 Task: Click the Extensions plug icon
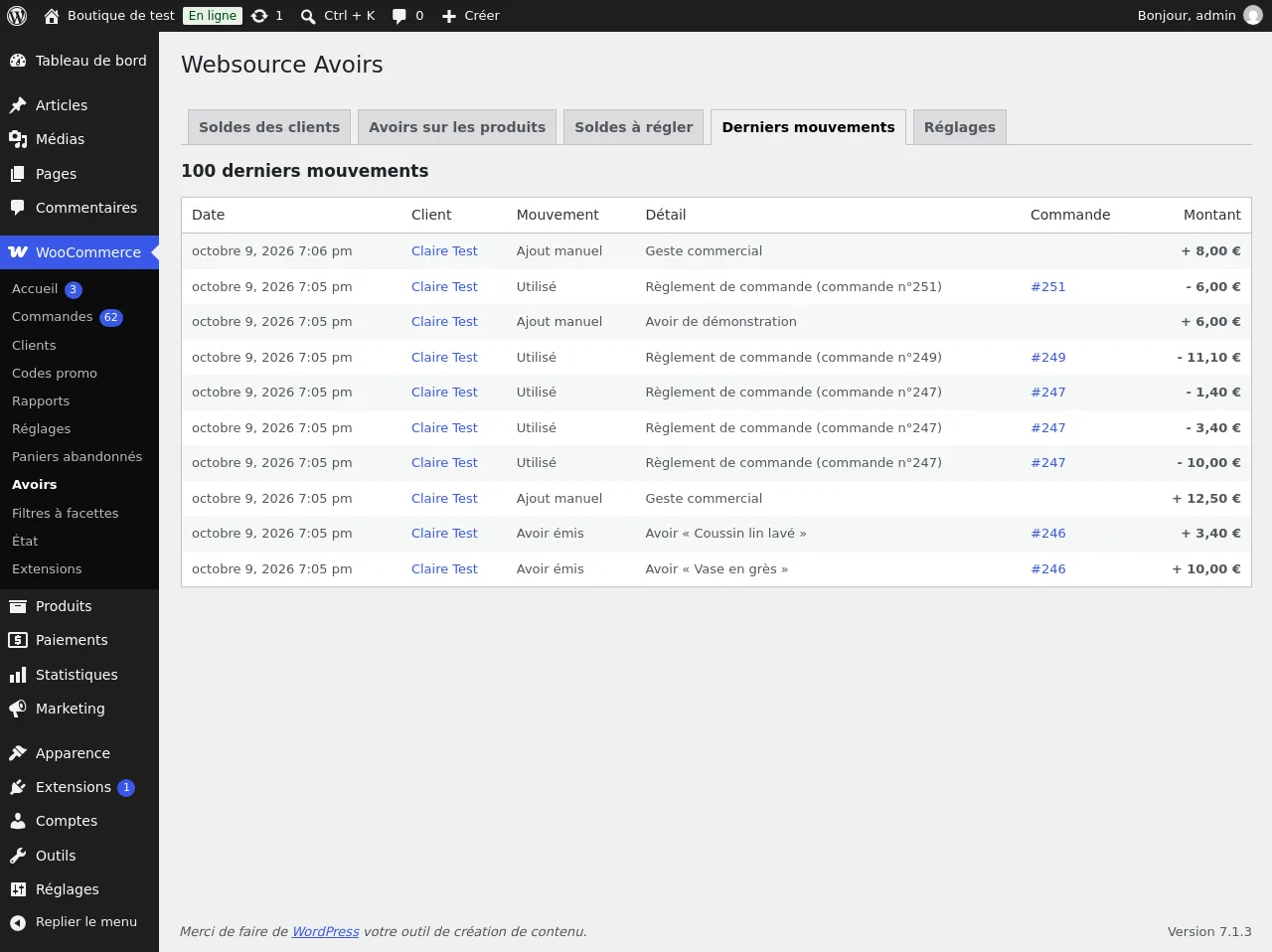tap(18, 787)
